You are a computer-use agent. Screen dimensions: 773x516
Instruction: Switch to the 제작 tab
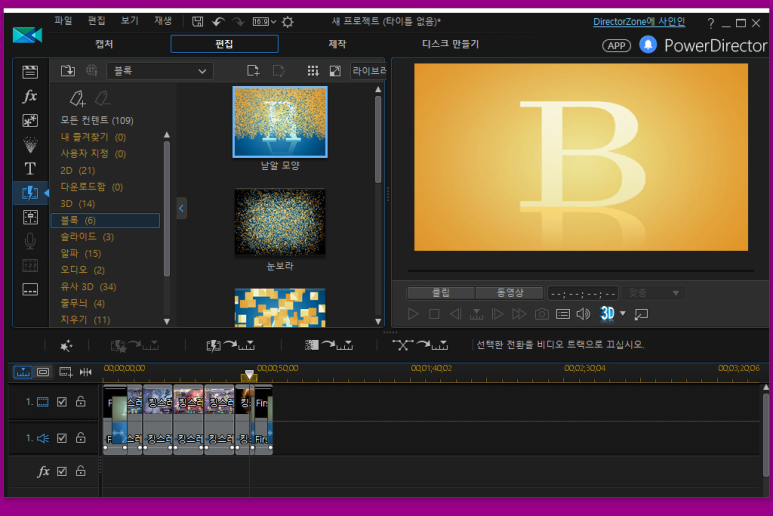(337, 44)
